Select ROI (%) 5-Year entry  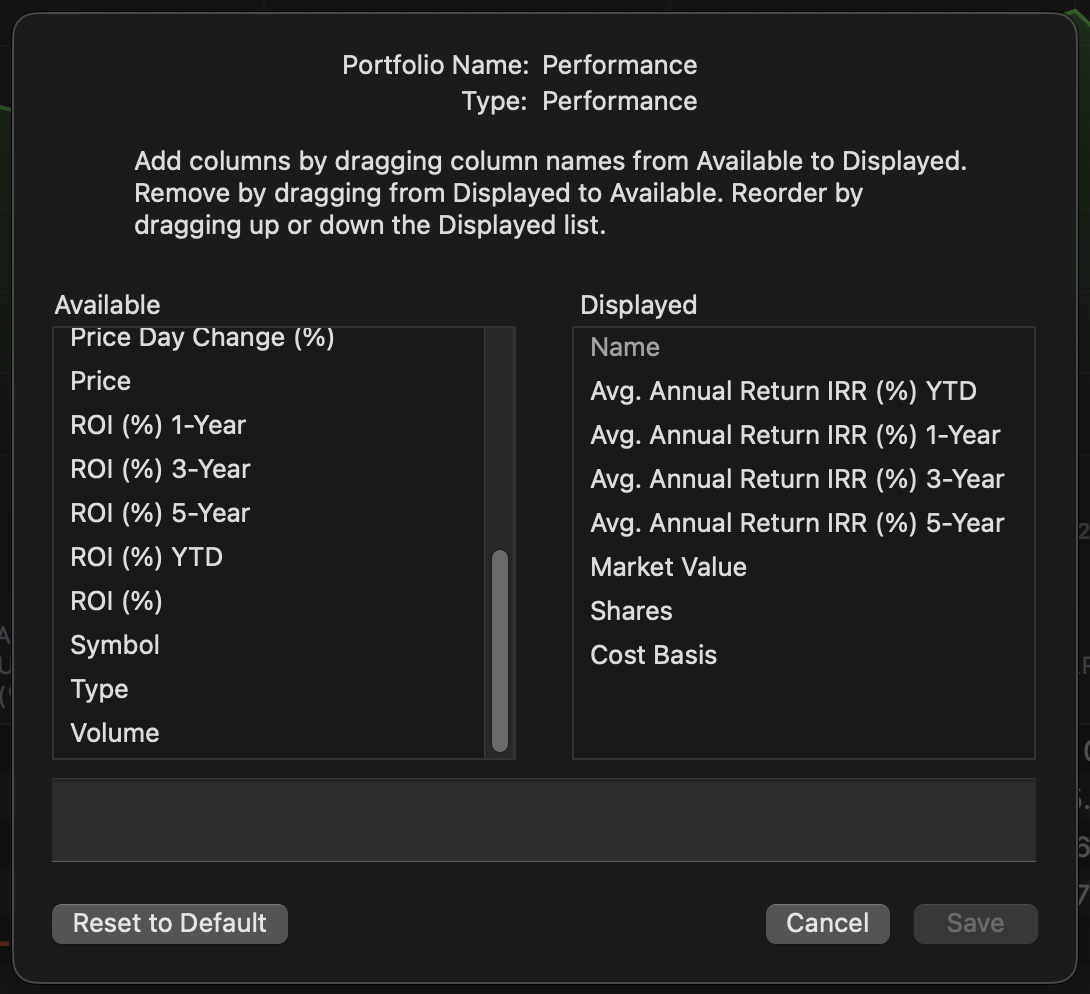point(160,513)
